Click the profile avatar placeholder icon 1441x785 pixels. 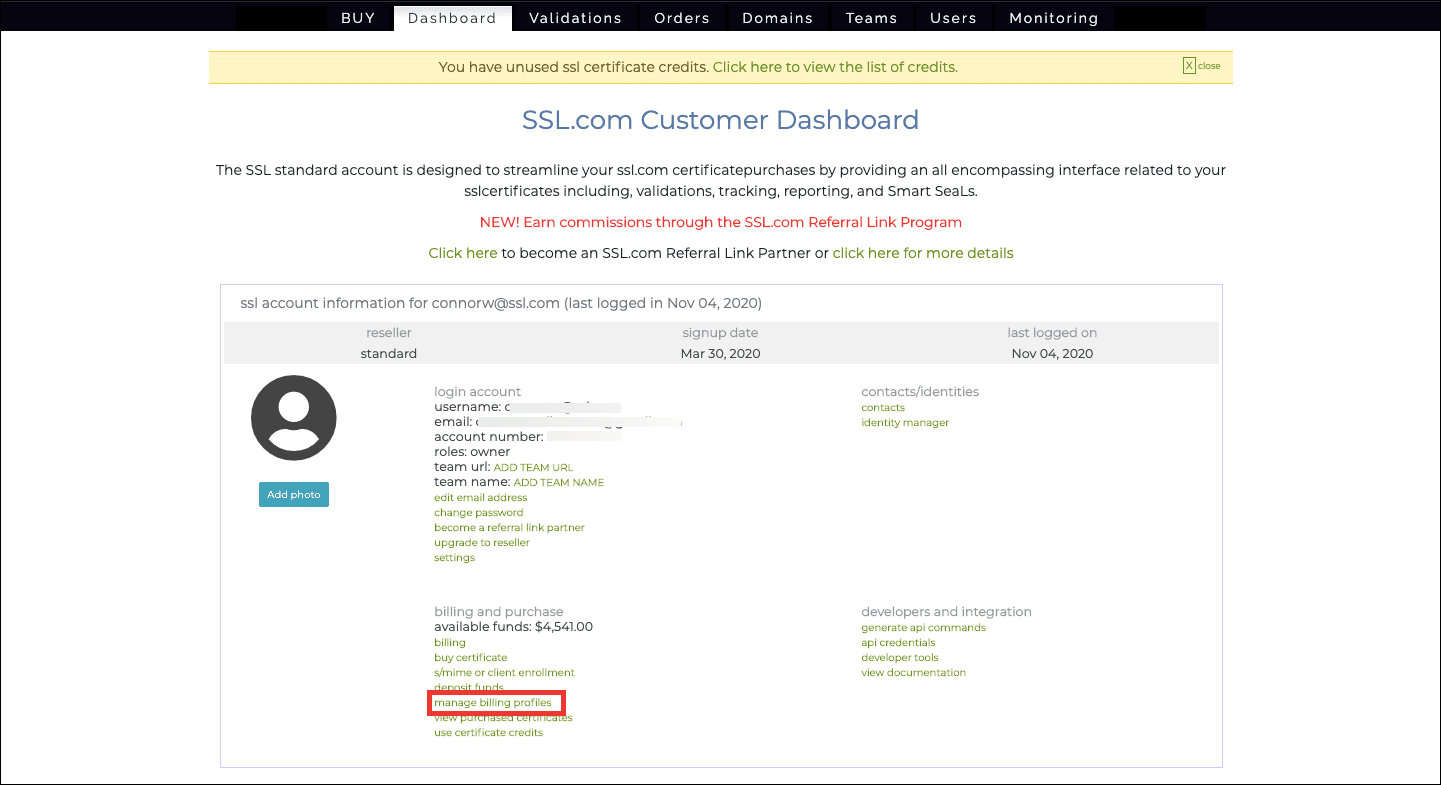(293, 418)
